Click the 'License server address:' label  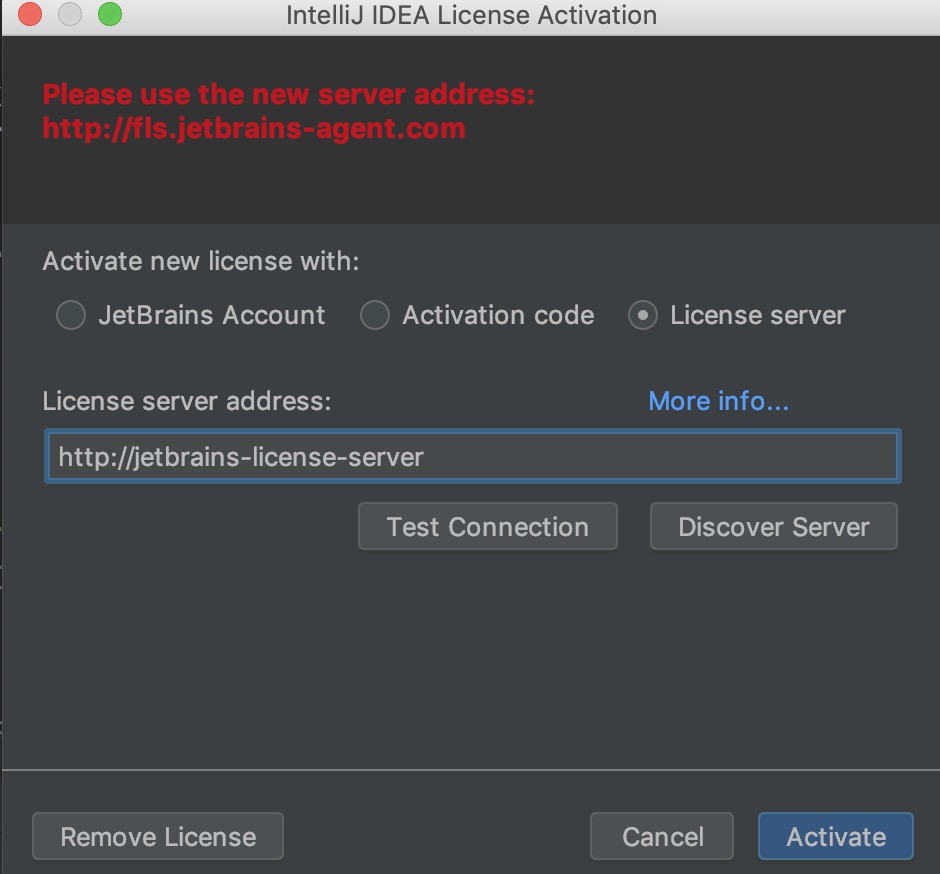click(186, 401)
